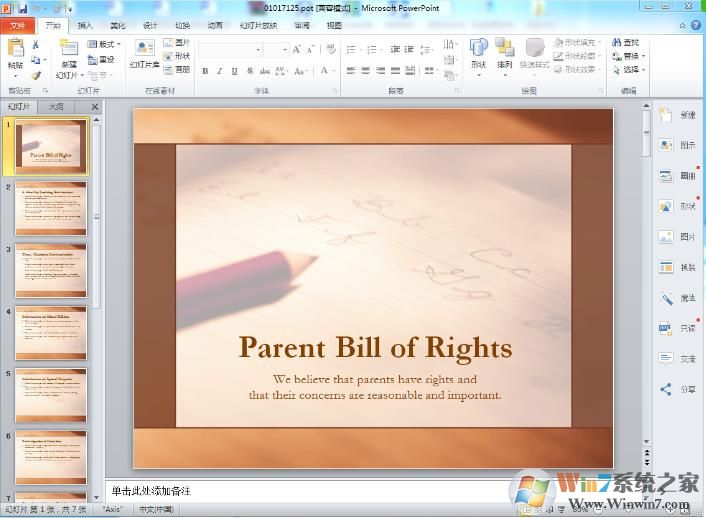Click Reset (重设) slide button
706x518 pixels.
[101, 59]
